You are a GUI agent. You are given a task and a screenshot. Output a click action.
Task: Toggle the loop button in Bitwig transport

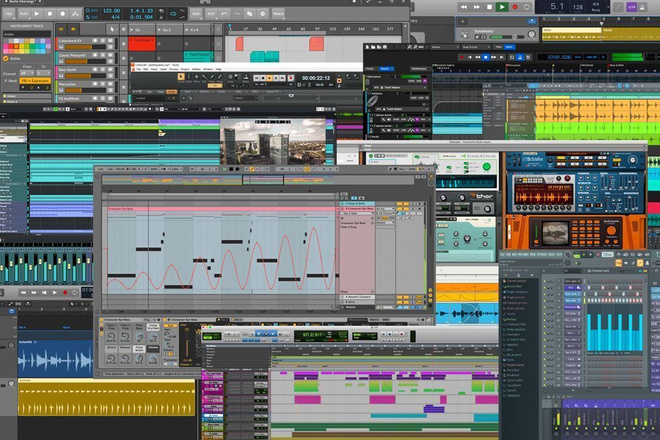click(x=173, y=14)
